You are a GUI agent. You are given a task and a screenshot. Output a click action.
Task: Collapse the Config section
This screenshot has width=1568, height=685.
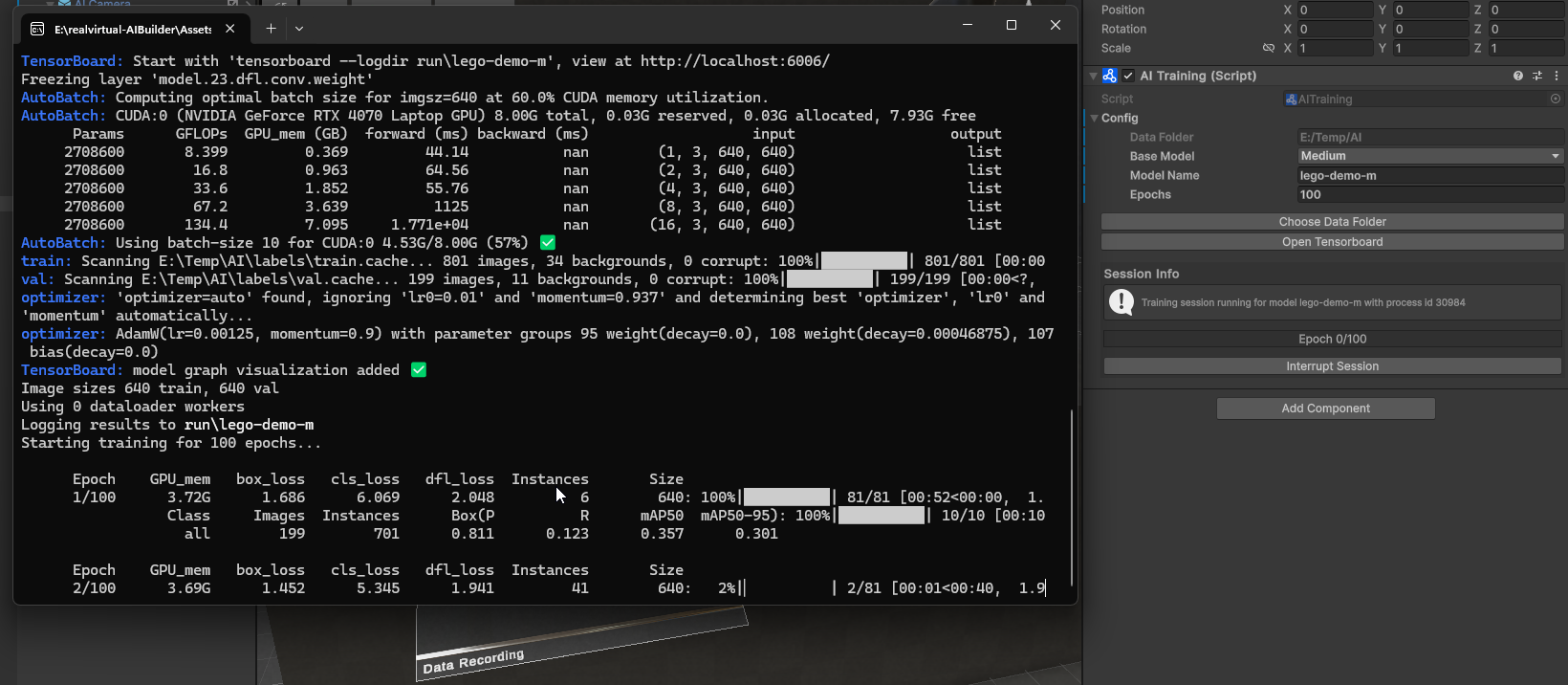[1095, 118]
